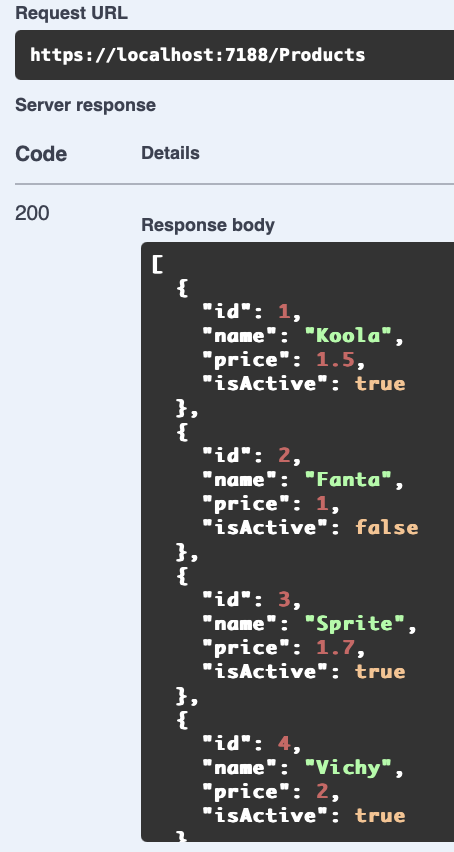Click the Server response heading
Screen dimensions: 454x852
85,105
